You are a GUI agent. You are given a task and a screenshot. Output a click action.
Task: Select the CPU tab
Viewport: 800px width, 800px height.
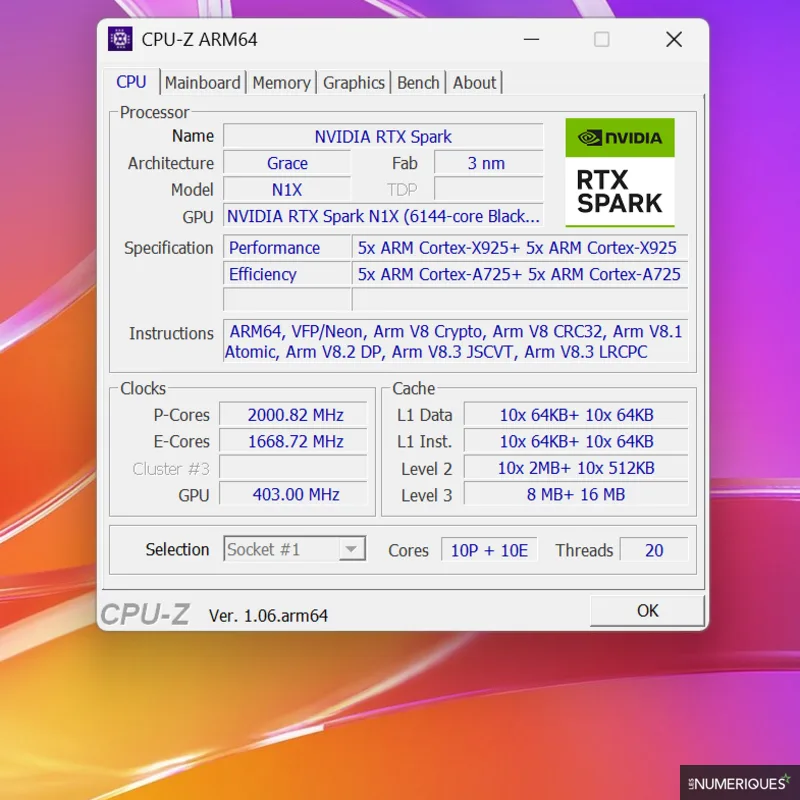pyautogui.click(x=131, y=82)
